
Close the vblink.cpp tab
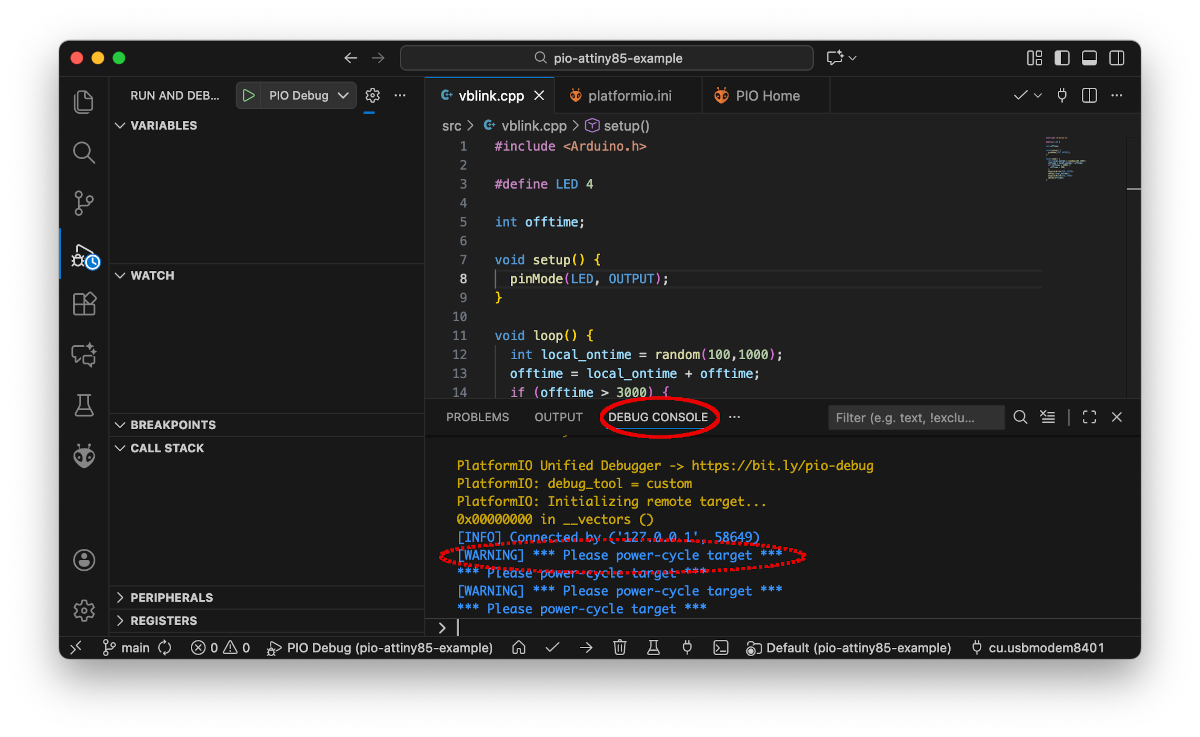click(x=540, y=96)
